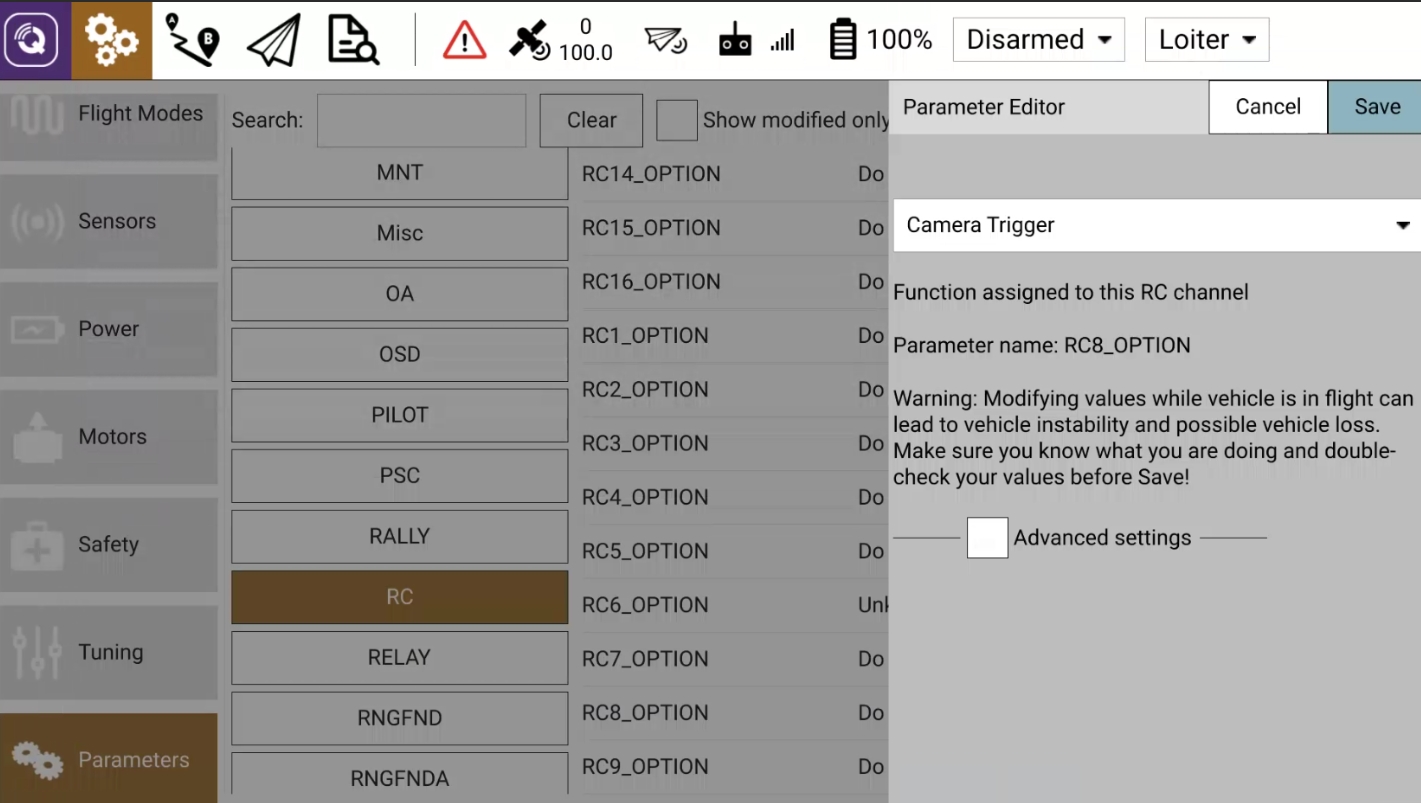1421x803 pixels.
Task: Cancel the Parameter Editor
Action: (1267, 107)
